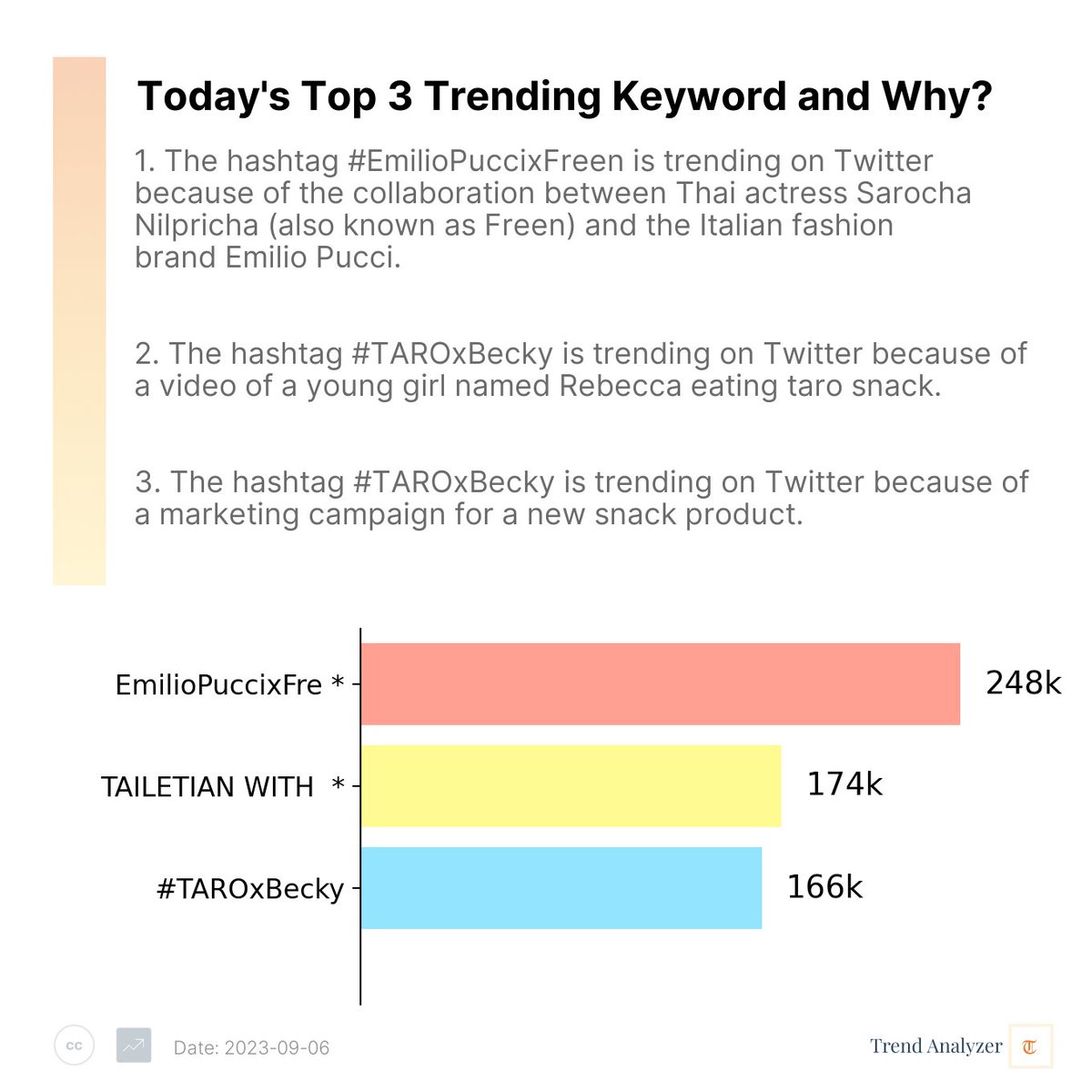
Task: Click the trend chart icon
Action: point(134,1046)
